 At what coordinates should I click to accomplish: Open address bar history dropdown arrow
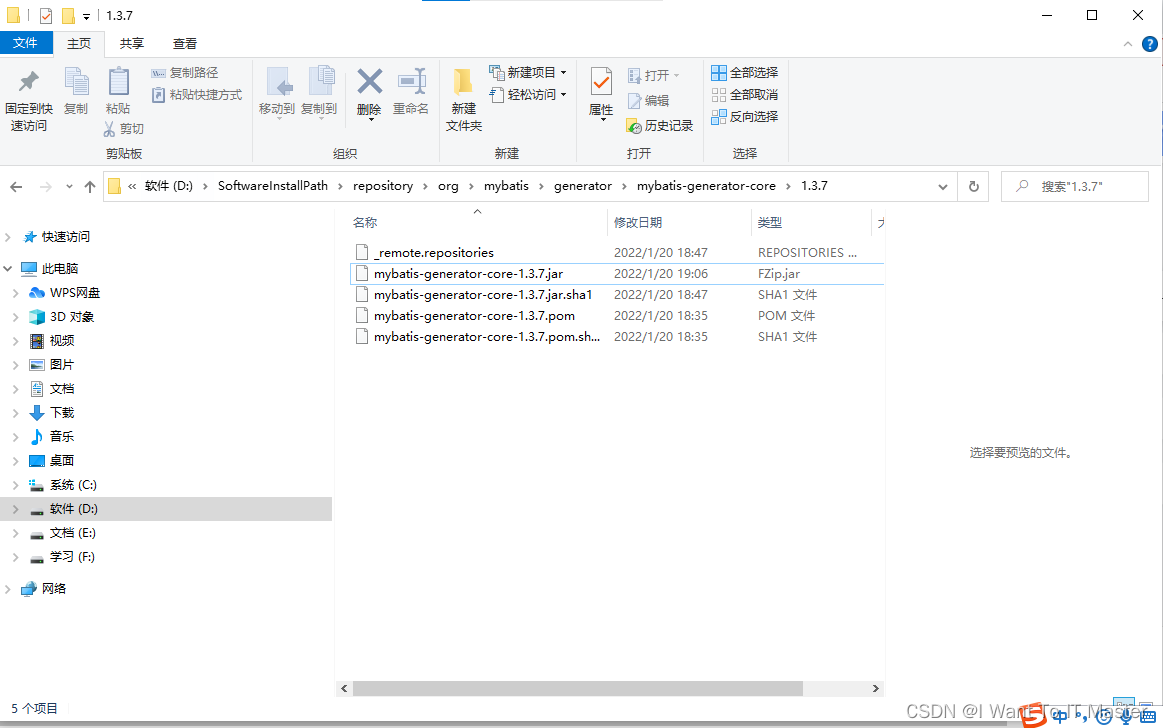(x=943, y=187)
